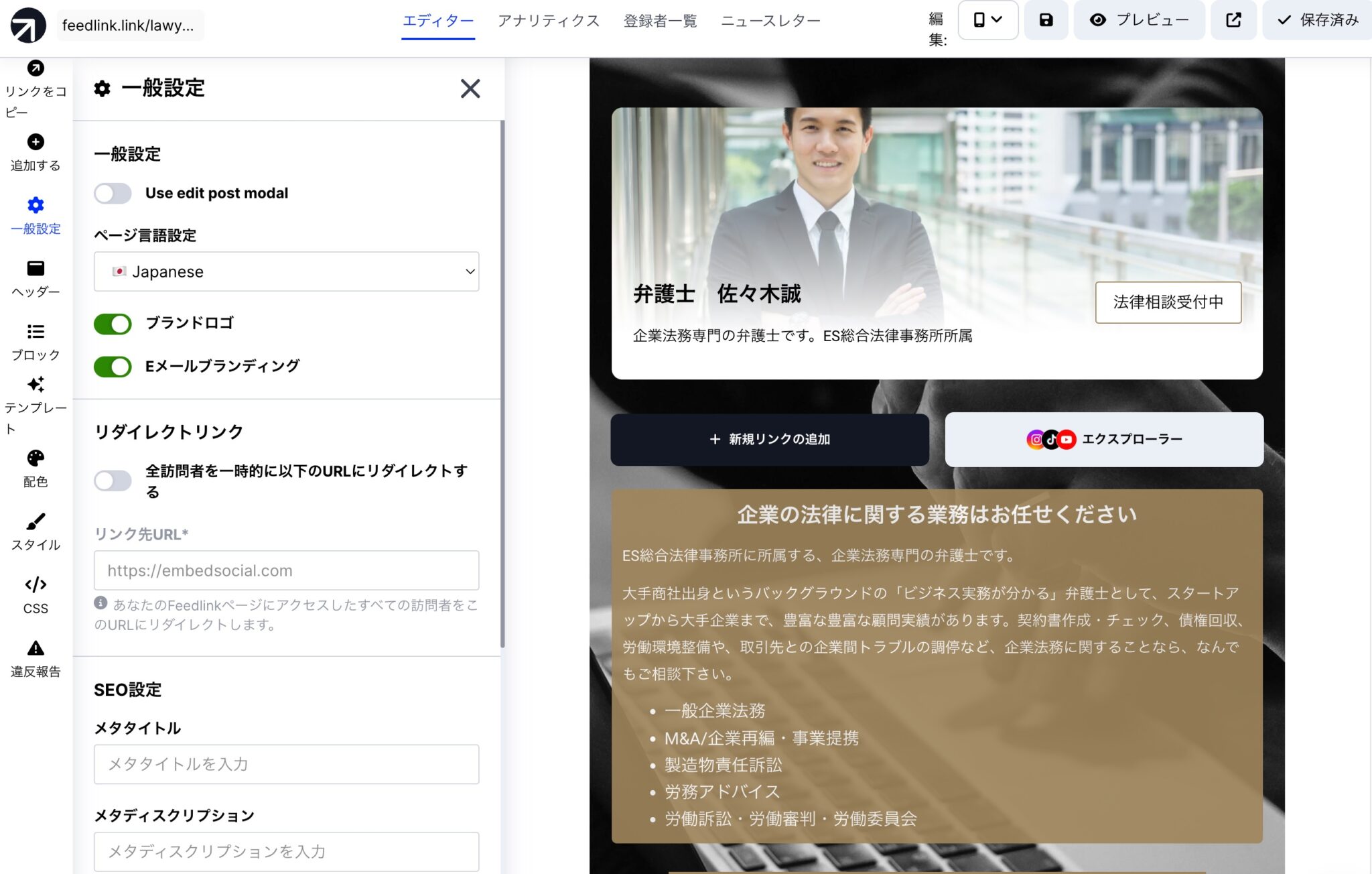Image resolution: width=1372 pixels, height=874 pixels.
Task: Open the ブロック list icon
Action: 36,332
